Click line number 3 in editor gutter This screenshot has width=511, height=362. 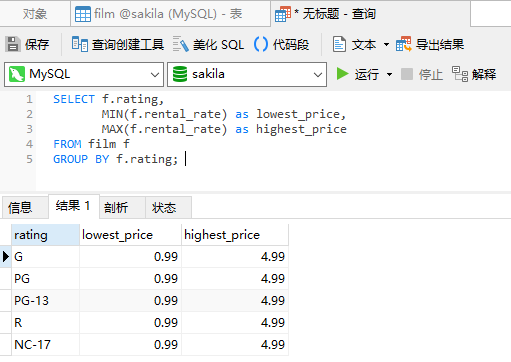(29, 129)
